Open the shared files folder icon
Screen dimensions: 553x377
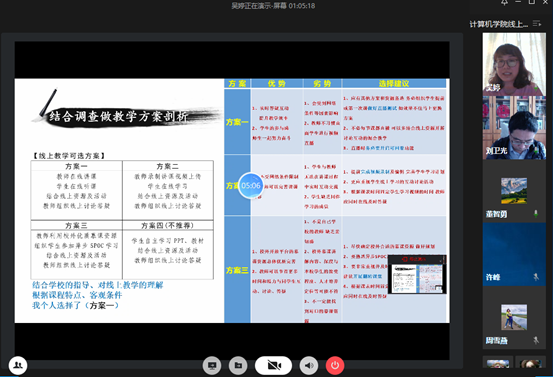238,365
